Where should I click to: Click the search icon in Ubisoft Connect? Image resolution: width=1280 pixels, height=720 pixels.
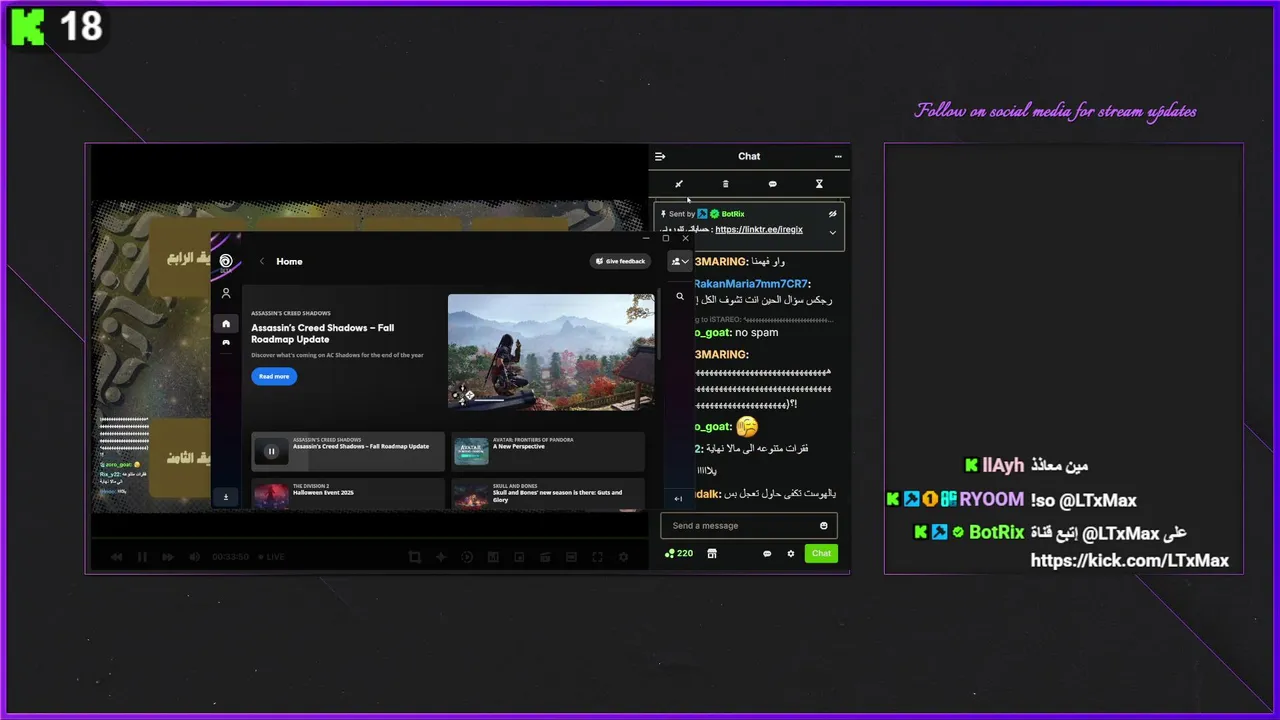point(680,296)
